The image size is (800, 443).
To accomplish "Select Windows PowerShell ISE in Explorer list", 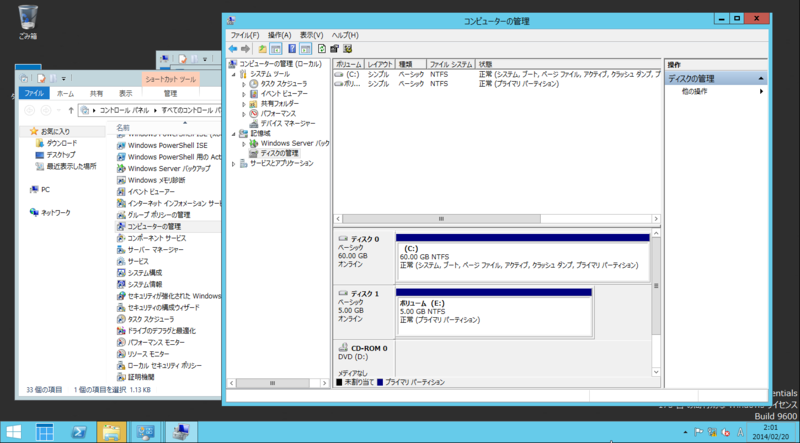I will pos(167,145).
